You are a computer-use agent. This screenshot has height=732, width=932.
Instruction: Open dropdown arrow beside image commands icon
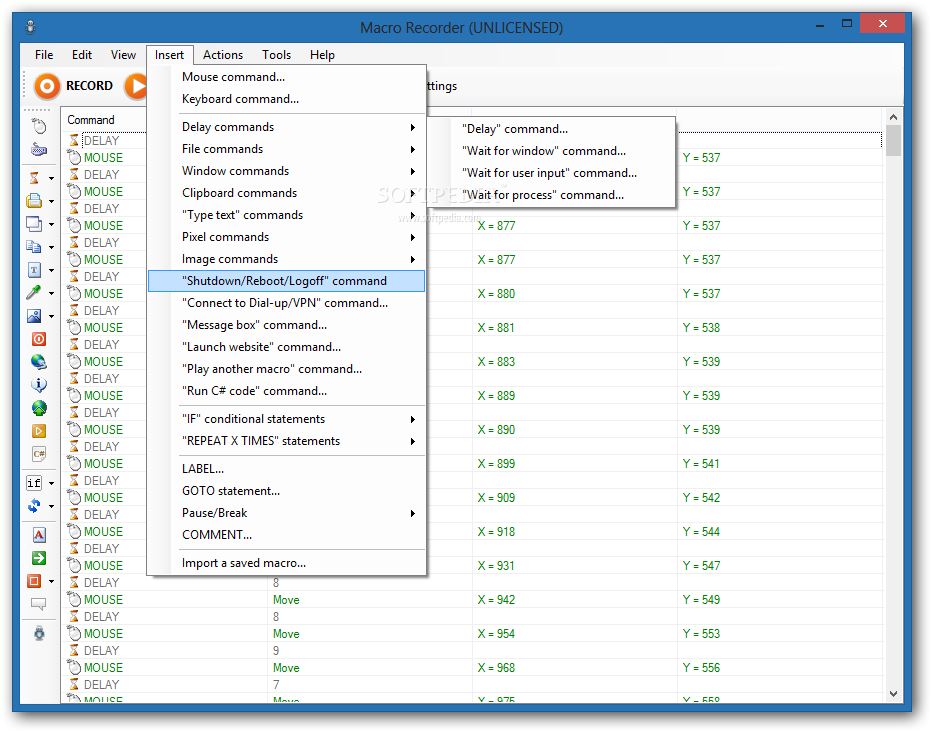[51, 316]
